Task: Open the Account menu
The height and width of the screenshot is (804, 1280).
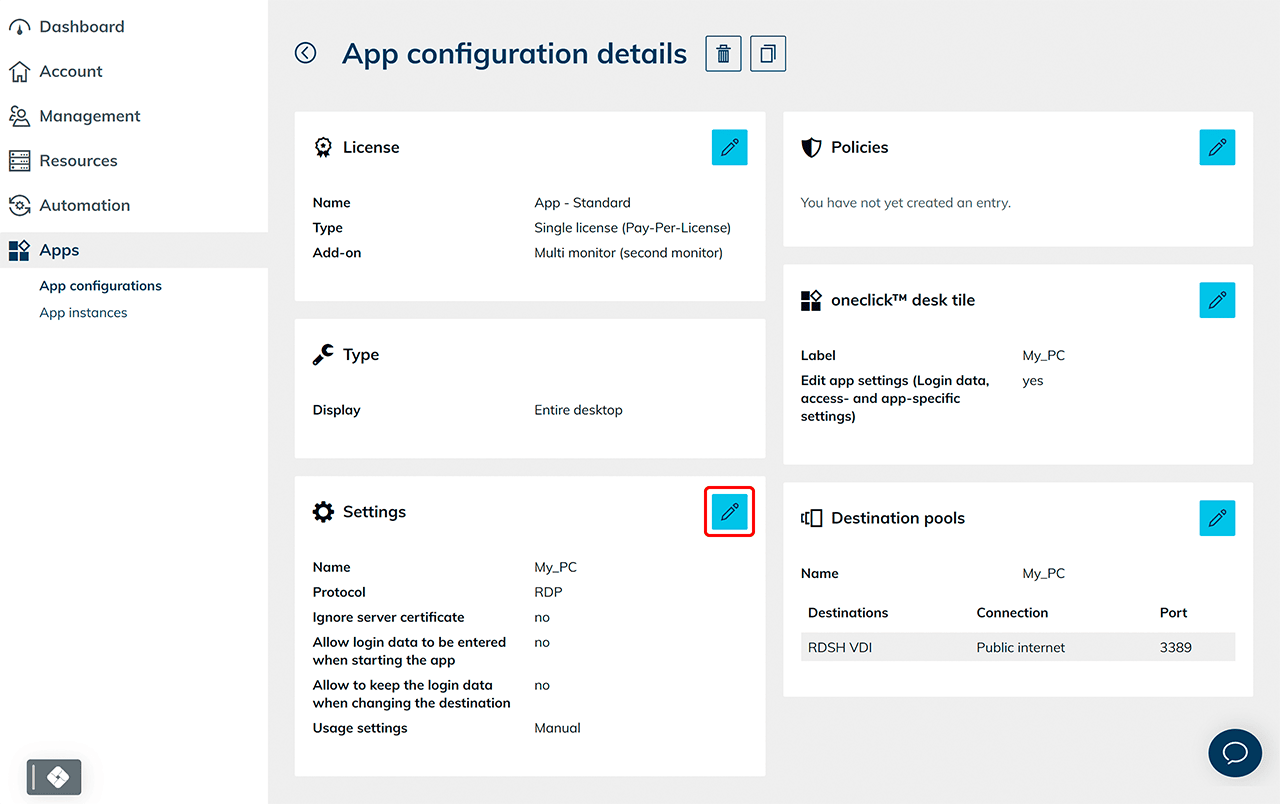Action: tap(71, 72)
